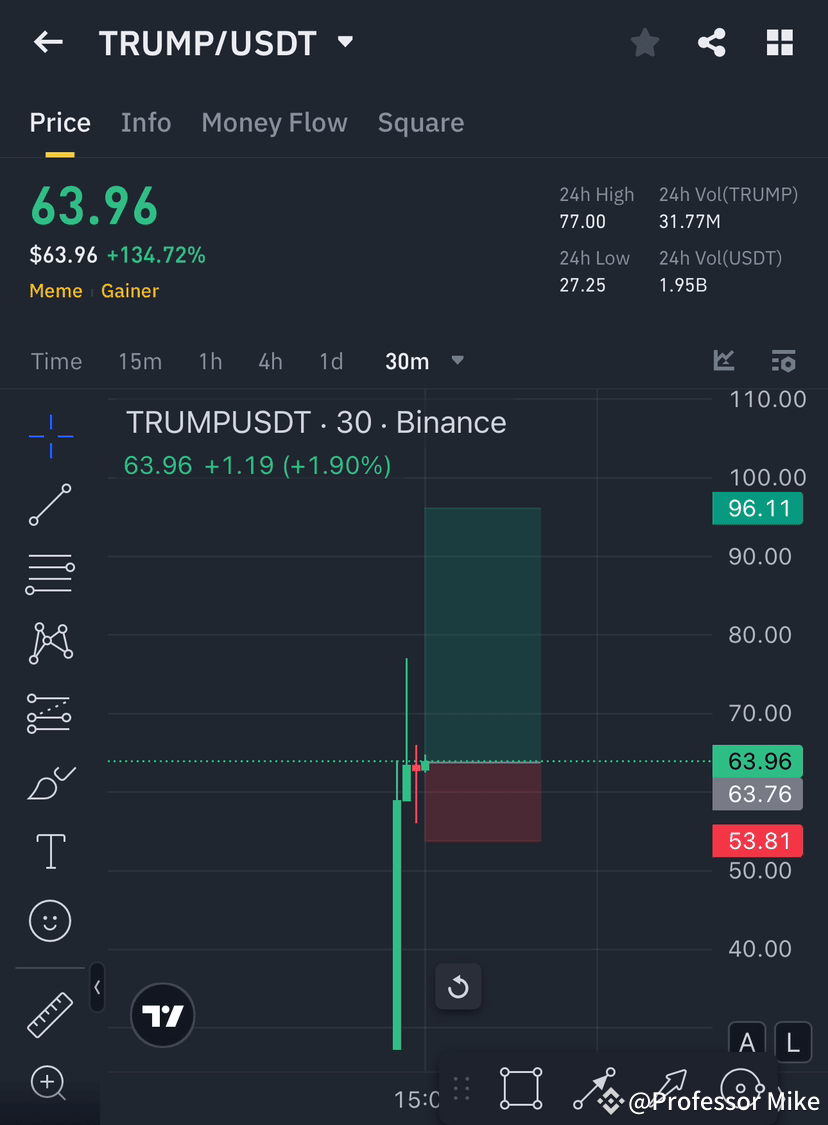Share the TRUMP/USDT chart
Viewport: 828px width, 1125px height.
(712, 42)
